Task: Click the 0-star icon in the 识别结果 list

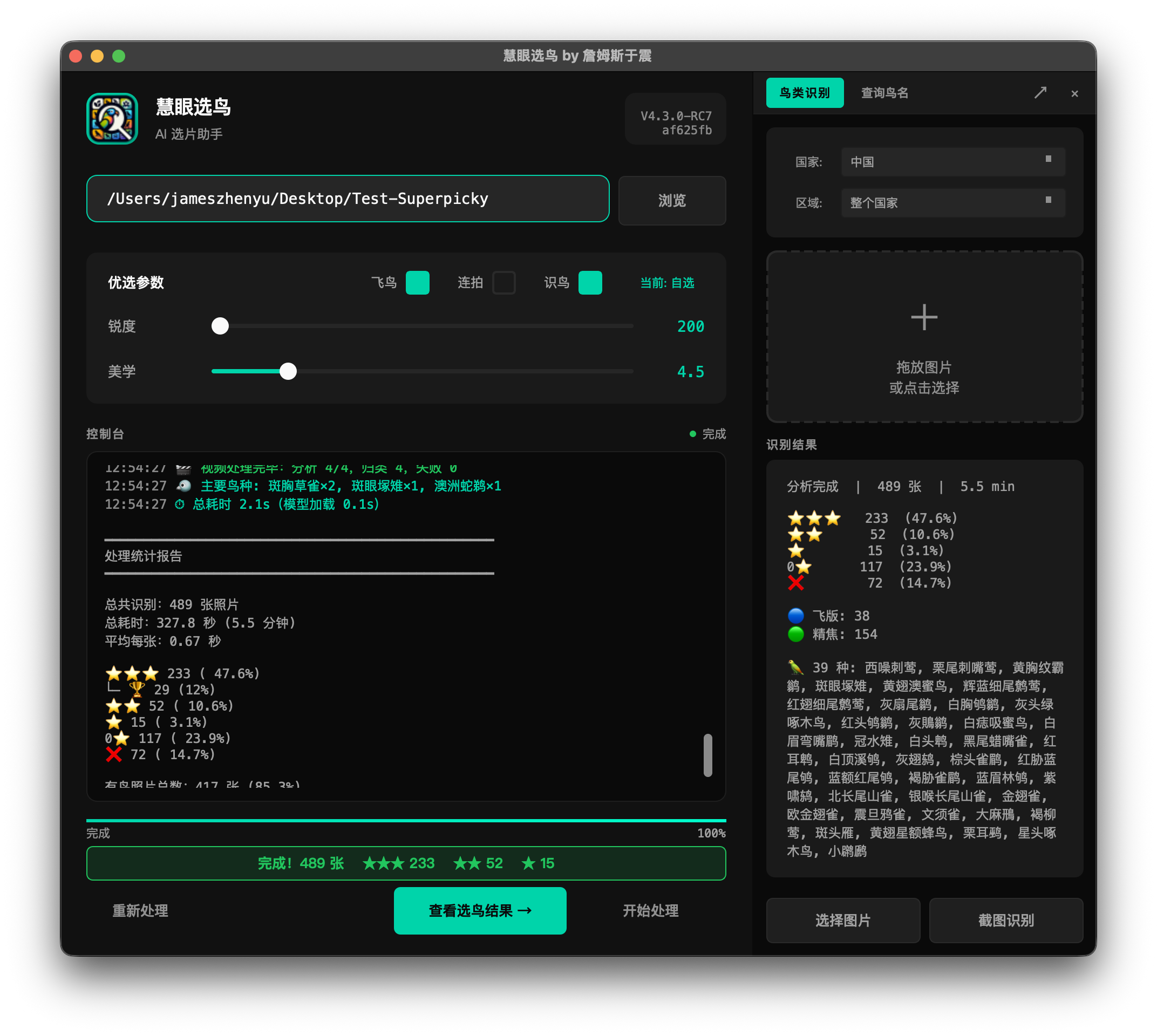Action: coord(799,567)
